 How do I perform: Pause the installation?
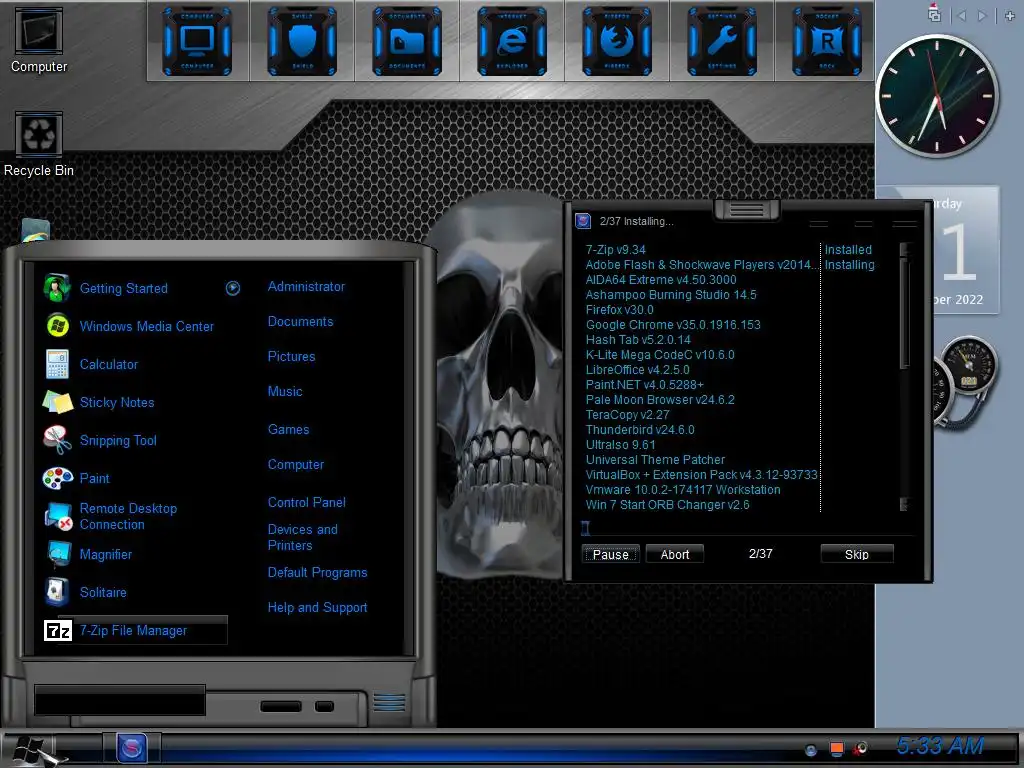tap(611, 554)
